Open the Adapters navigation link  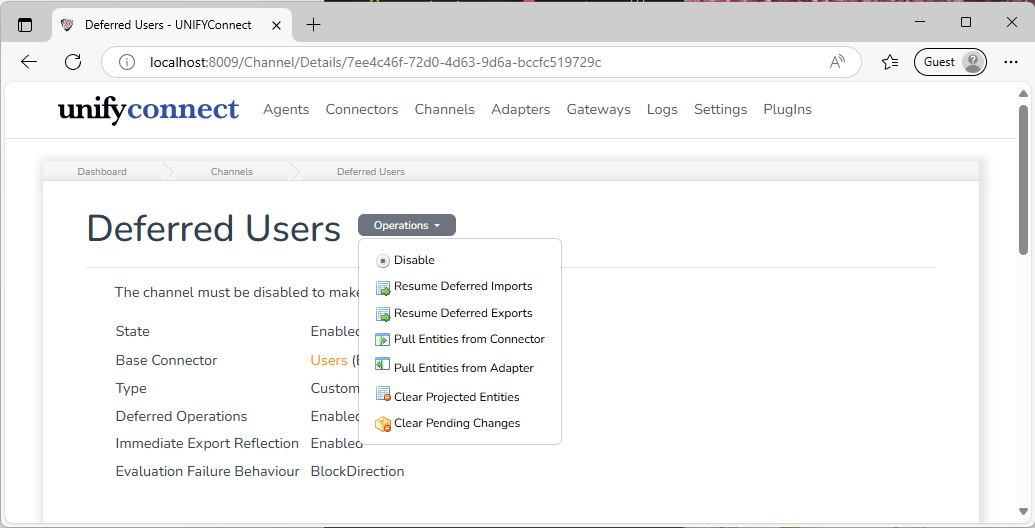tap(520, 110)
